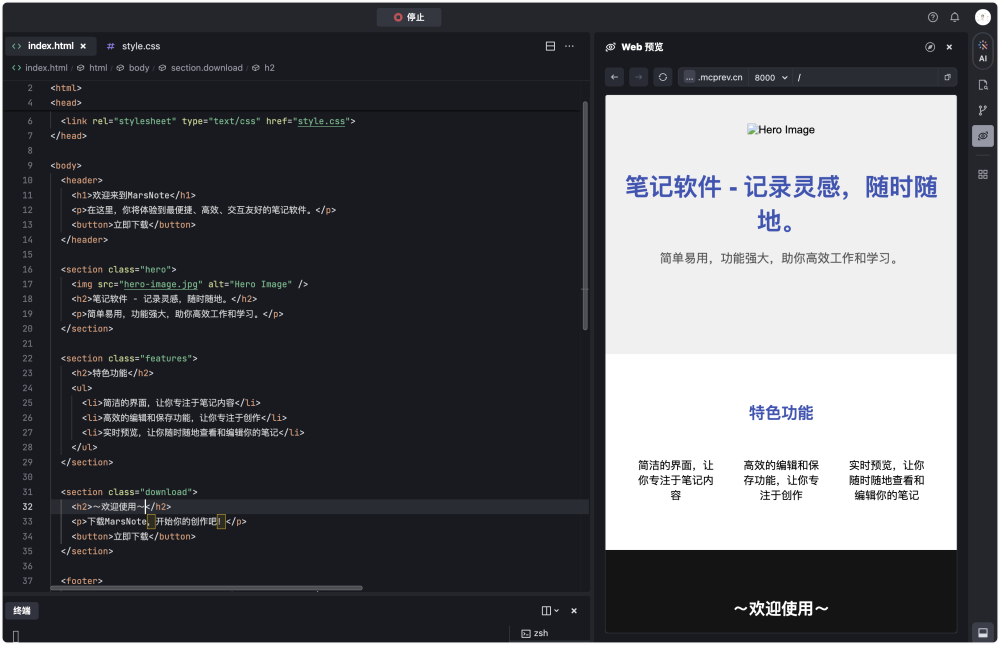
Task: Open the terminal split dropdown arrow
Action: click(556, 610)
